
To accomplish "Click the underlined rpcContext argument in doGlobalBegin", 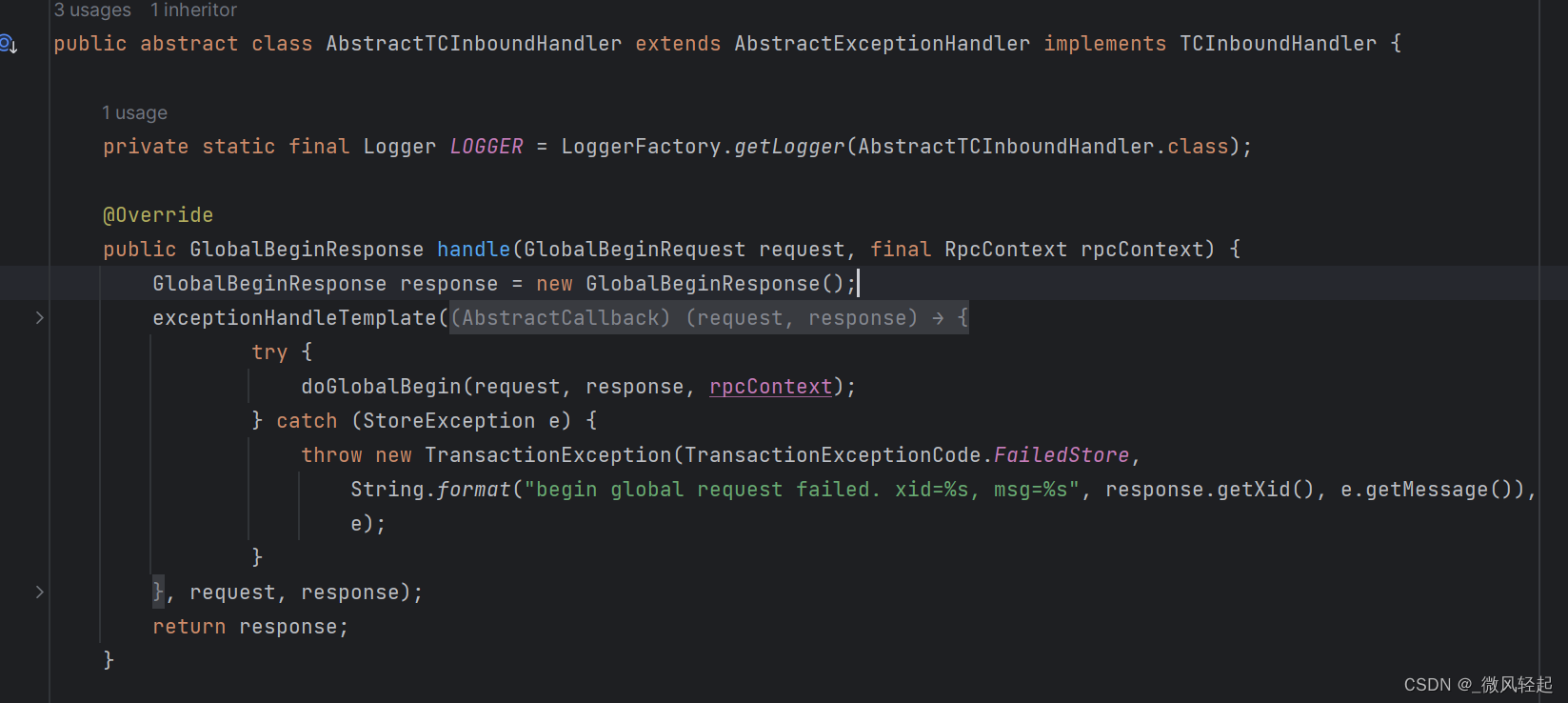I will tap(771, 387).
